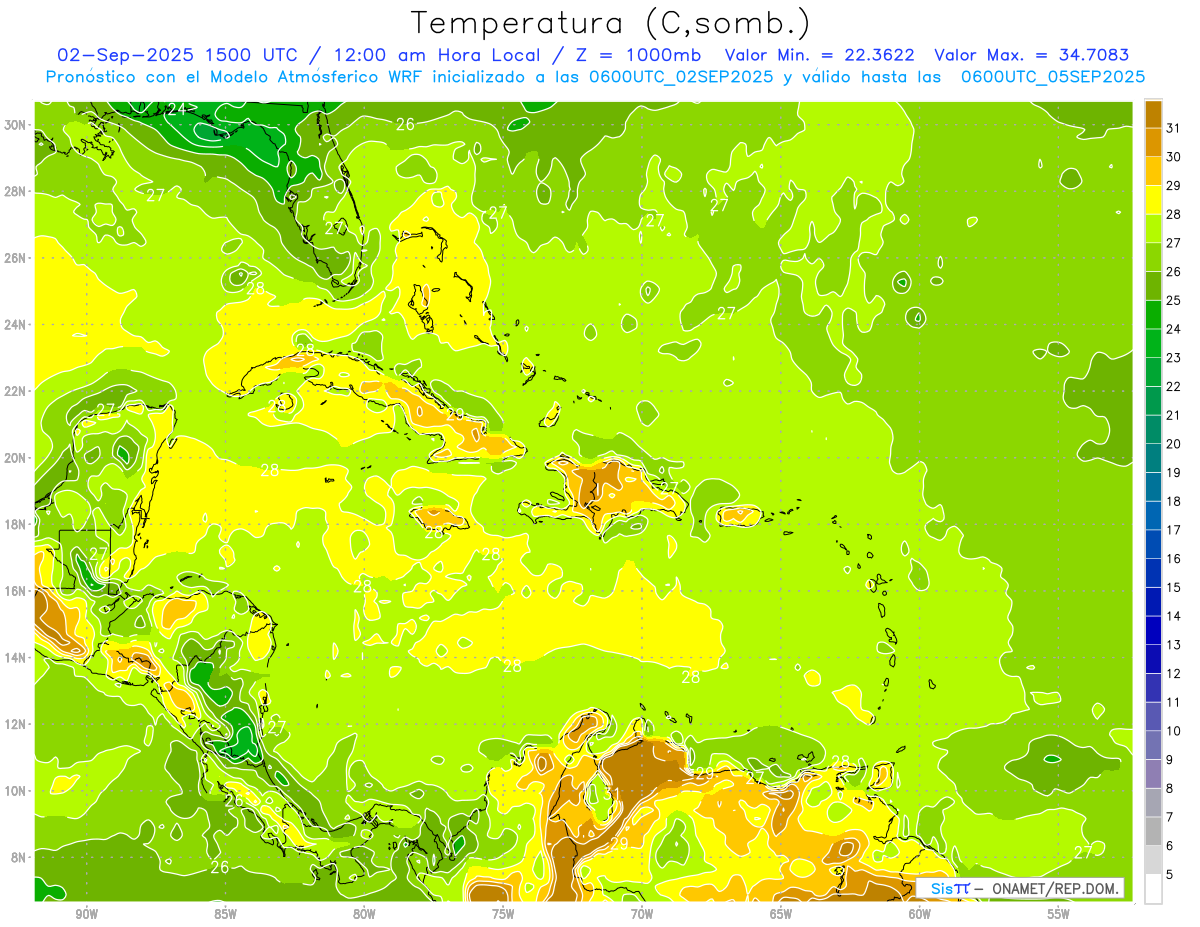This screenshot has width=1200, height=927.
Task: Click the color bar scale value "12"
Action: [1174, 673]
